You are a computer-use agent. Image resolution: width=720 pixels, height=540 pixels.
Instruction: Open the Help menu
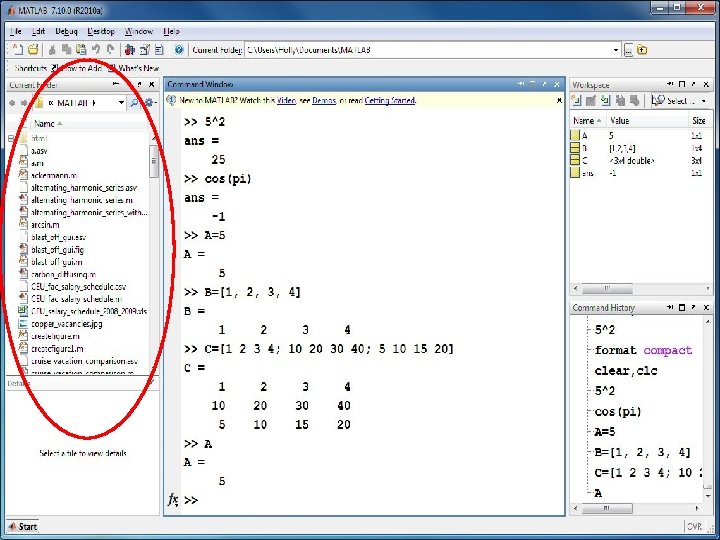pos(171,31)
